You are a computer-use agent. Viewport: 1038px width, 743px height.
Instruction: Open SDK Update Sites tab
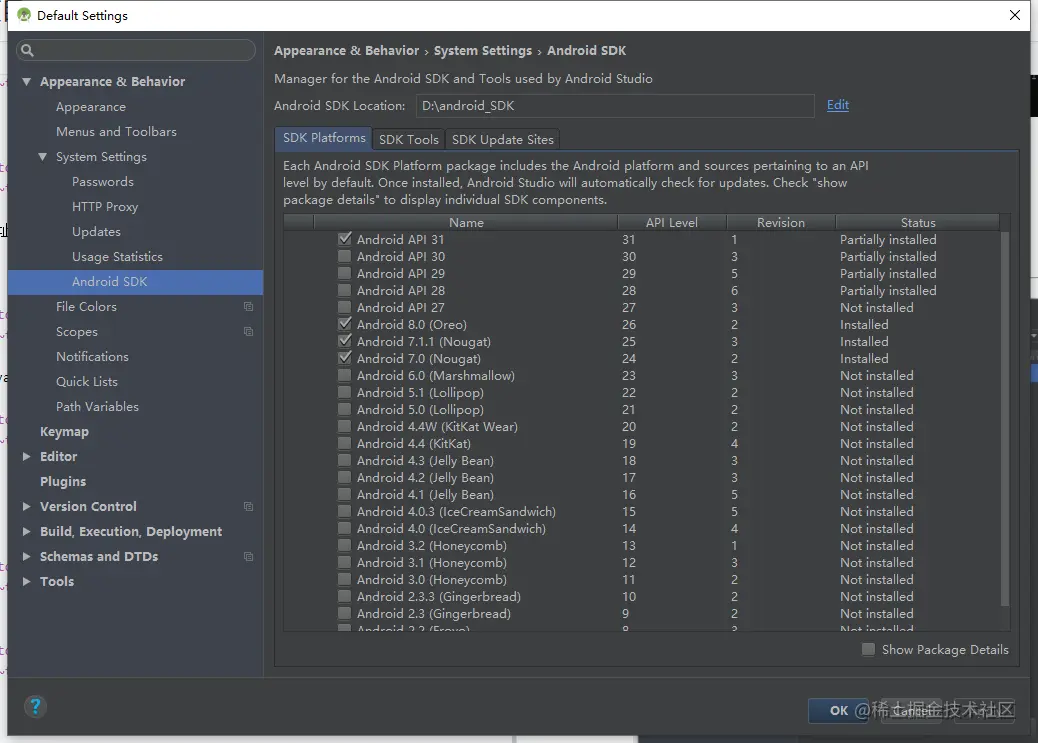(502, 140)
